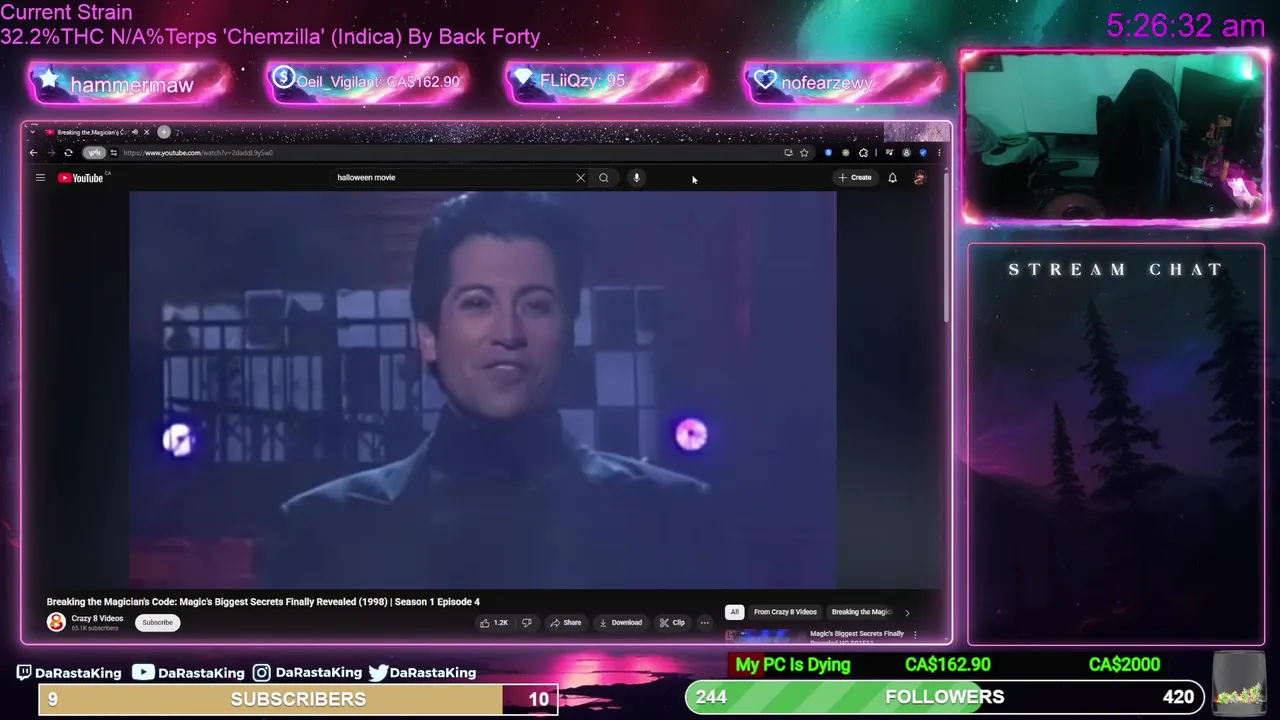Open YouTube notifications bell

pos(892,178)
